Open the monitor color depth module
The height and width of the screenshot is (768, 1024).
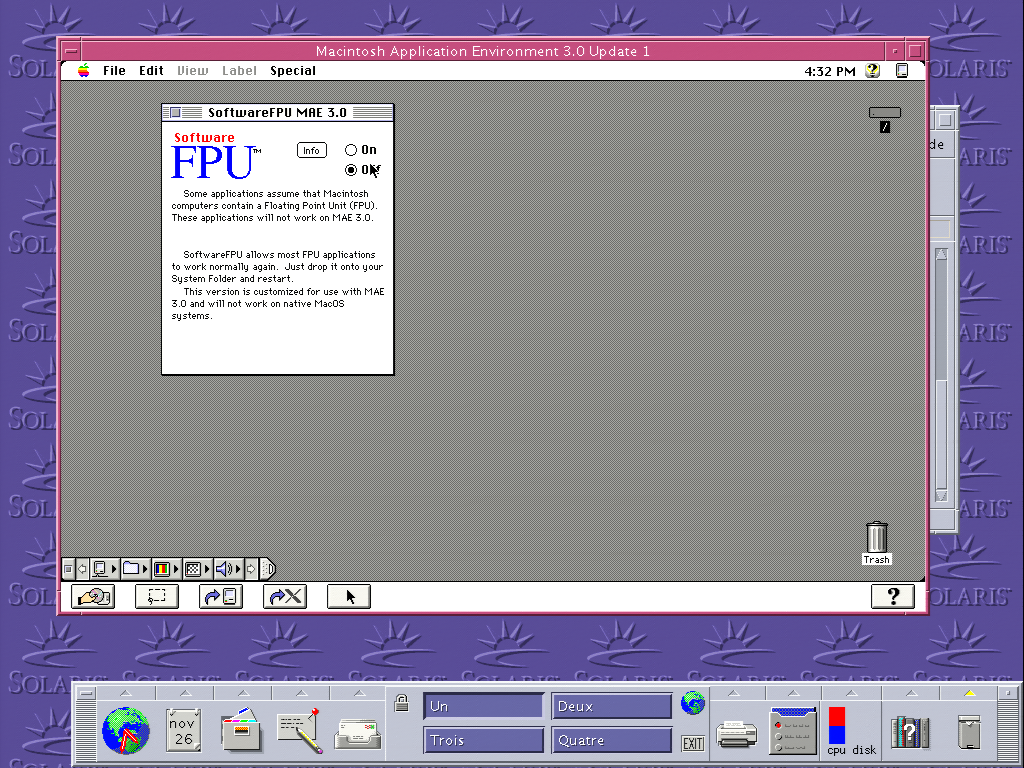pos(166,569)
